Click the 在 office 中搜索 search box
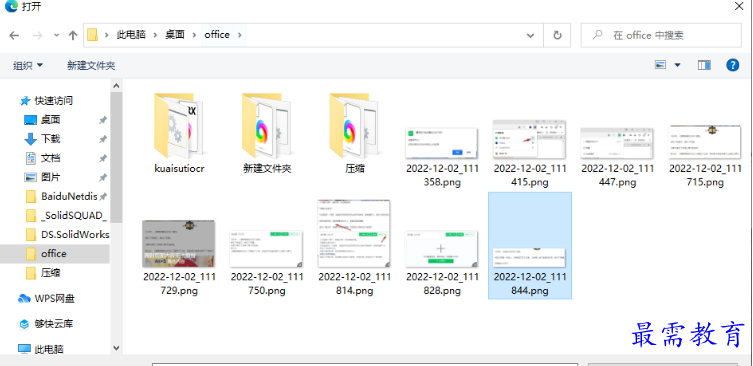The image size is (753, 366). tap(661, 36)
